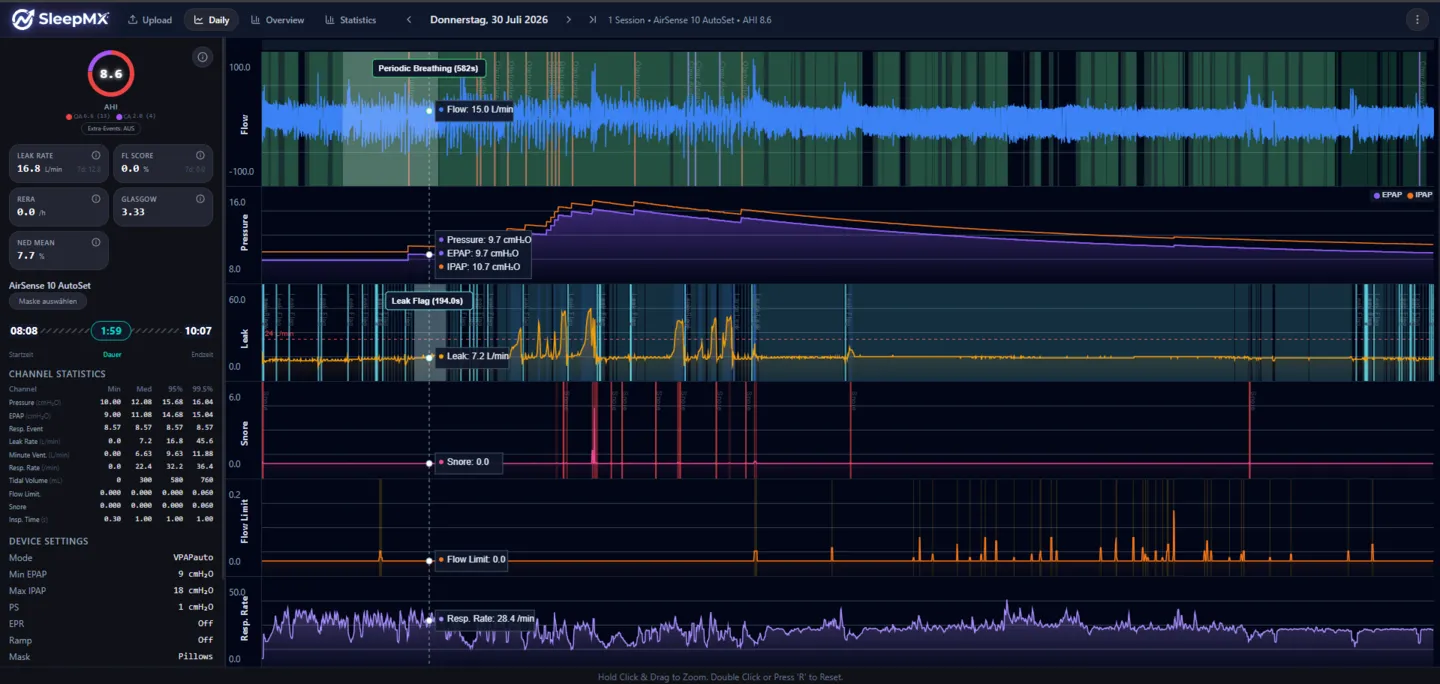The image size is (1440, 684).
Task: Click the NED Mean 7.7 card
Action: coord(58,250)
